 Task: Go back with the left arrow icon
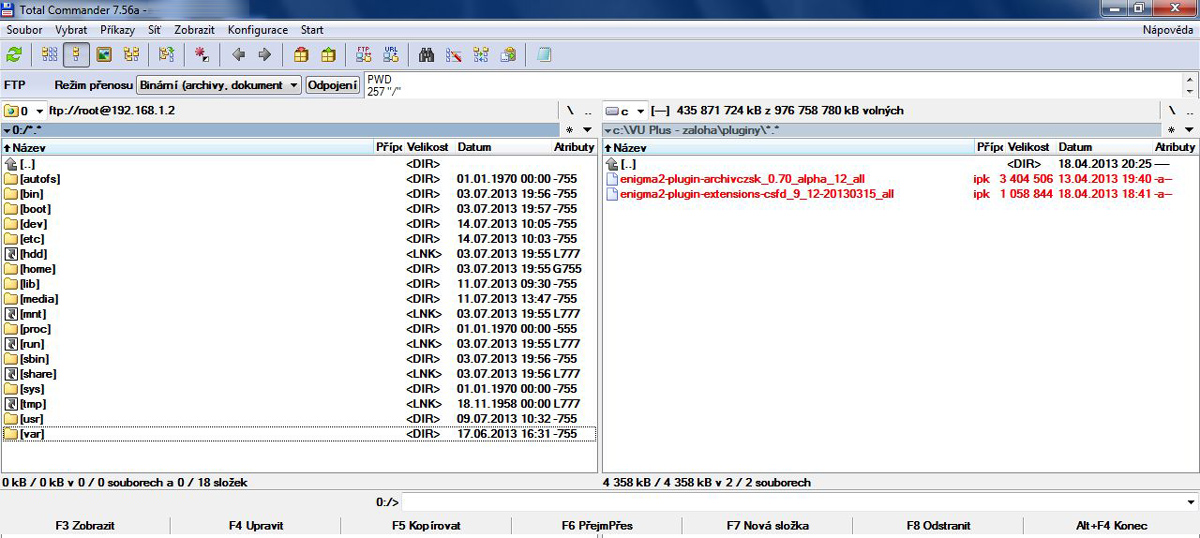pyautogui.click(x=238, y=55)
